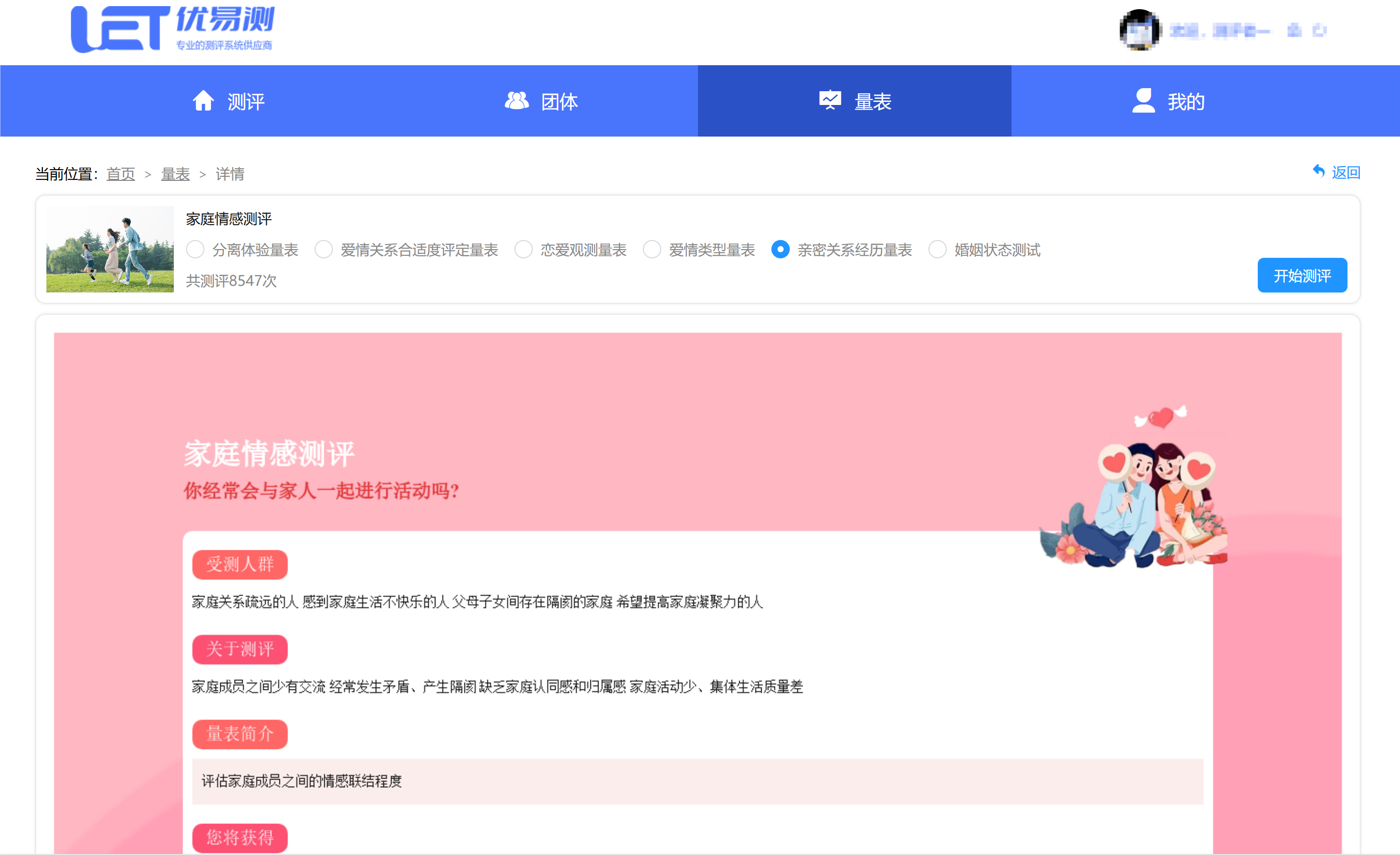Select the 婚姻状态测试 radio button

(937, 249)
